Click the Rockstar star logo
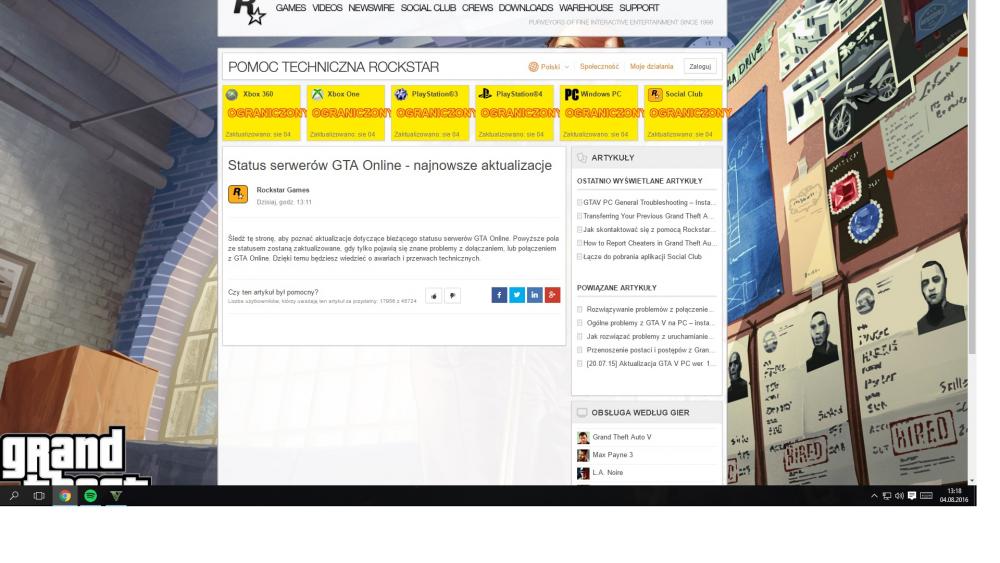This screenshot has width=1000, height=563. (249, 11)
